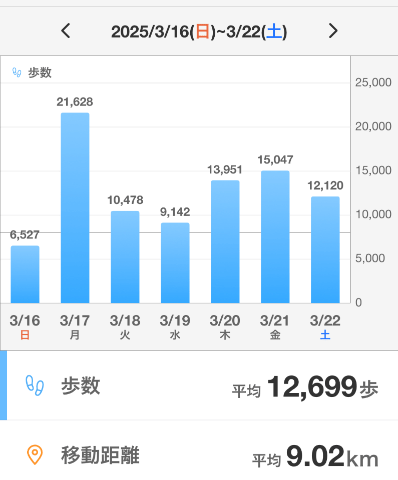Go to the next week using right arrow
The image size is (398, 480).
pos(333,31)
